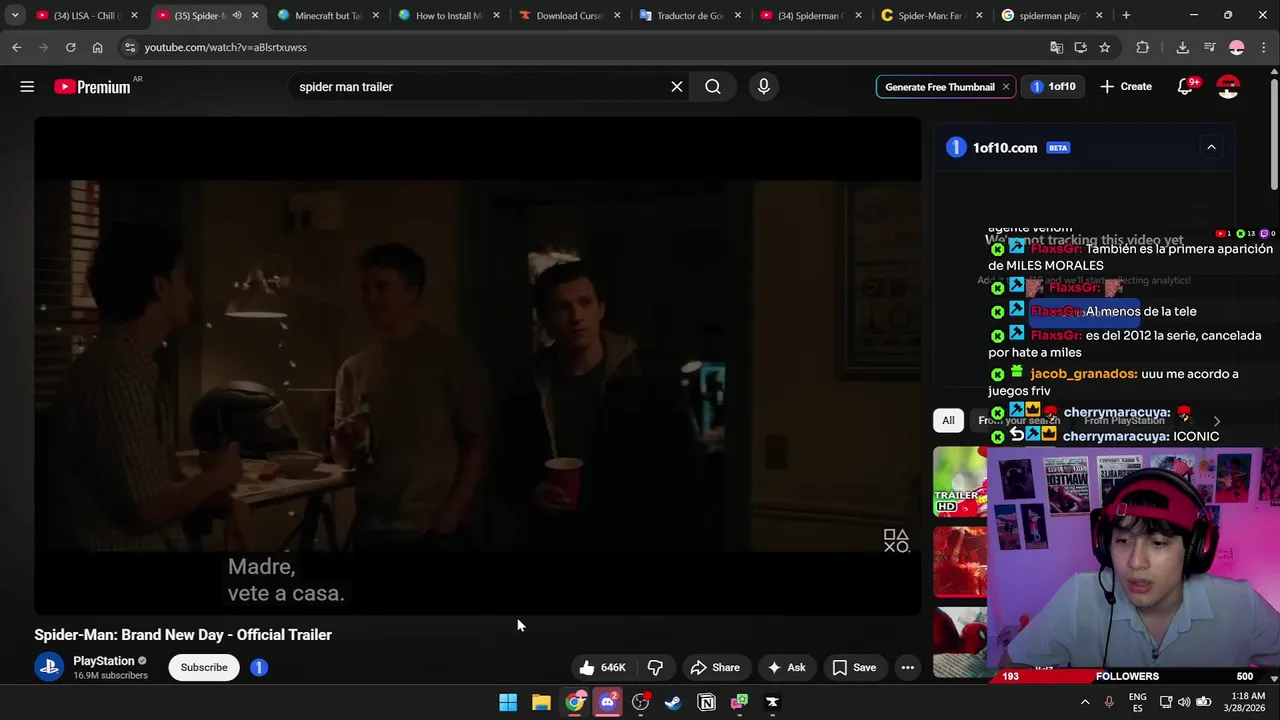Open Windows Start menu
The image size is (1280, 720).
pyautogui.click(x=508, y=702)
